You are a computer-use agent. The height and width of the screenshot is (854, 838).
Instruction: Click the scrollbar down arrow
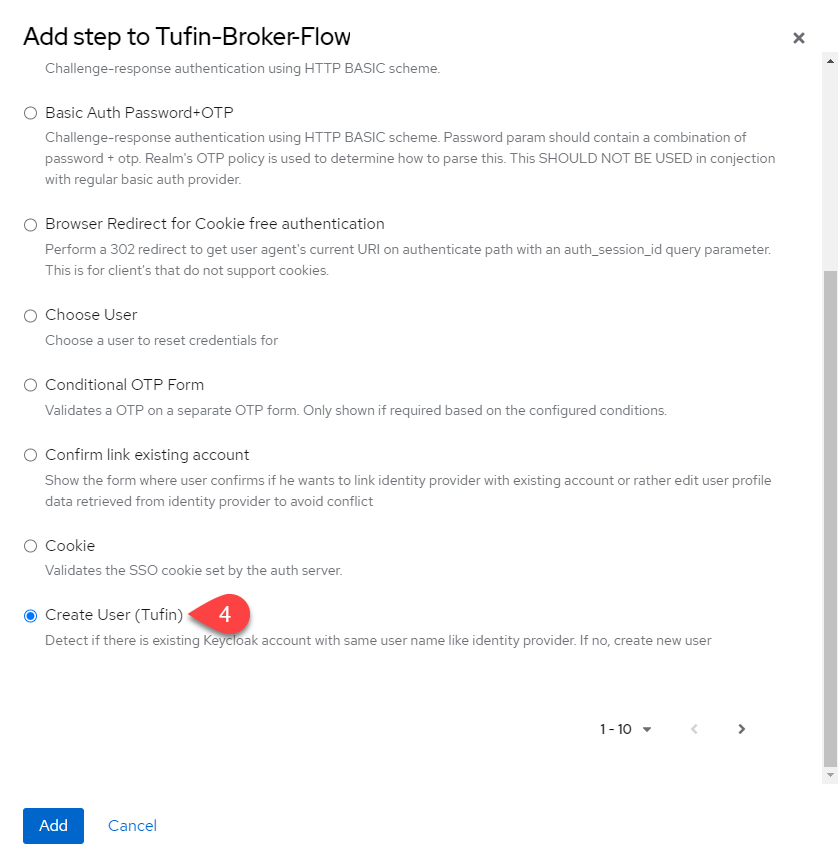(x=829, y=776)
